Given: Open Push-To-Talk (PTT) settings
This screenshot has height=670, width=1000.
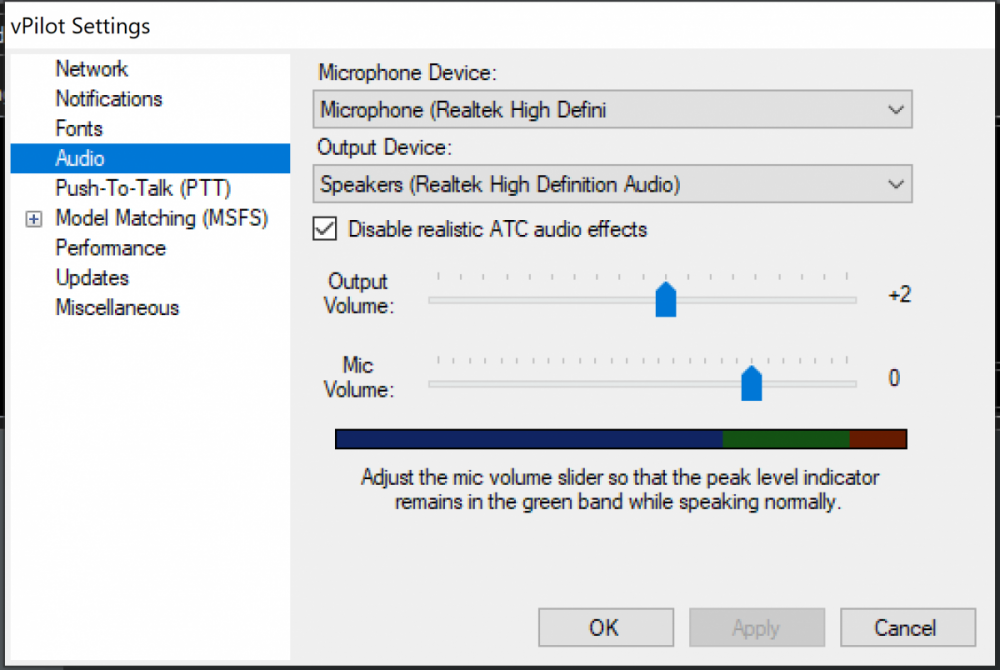Looking at the screenshot, I should [143, 188].
